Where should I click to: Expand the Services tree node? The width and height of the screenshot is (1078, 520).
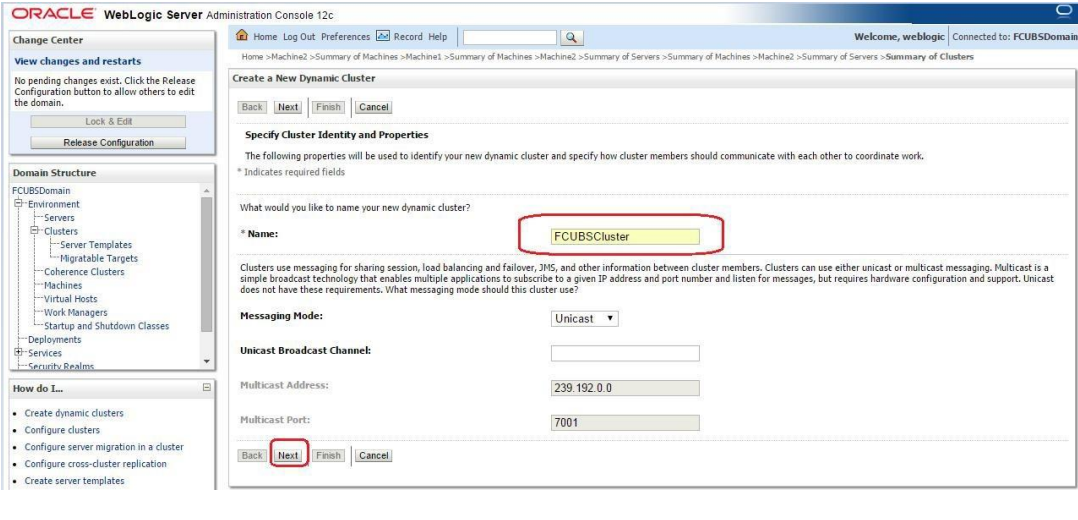coord(18,353)
